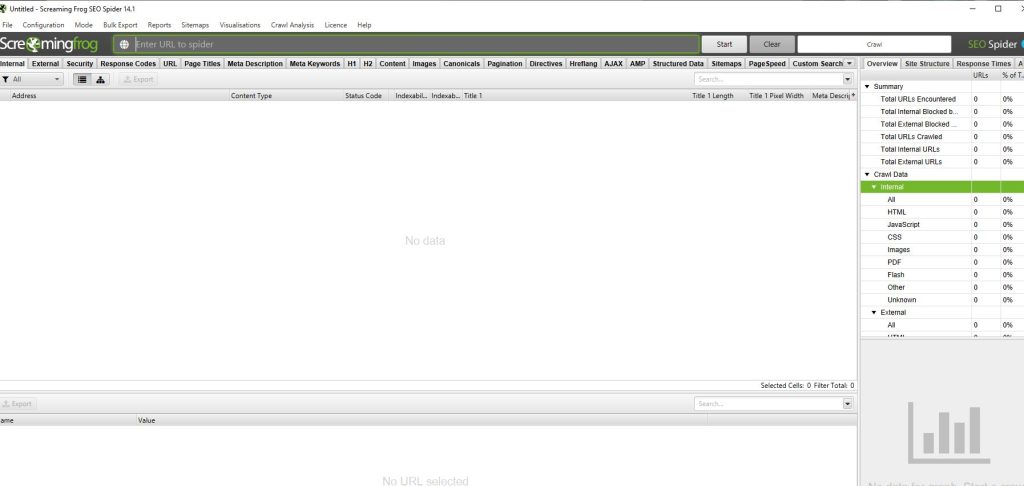The image size is (1024, 486).
Task: Open the Bulk Export menu
Action: coord(120,25)
